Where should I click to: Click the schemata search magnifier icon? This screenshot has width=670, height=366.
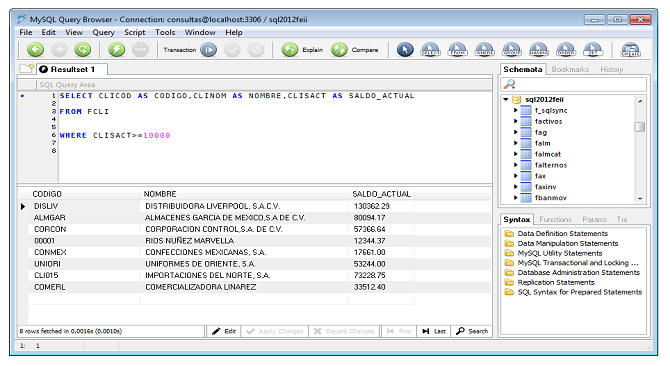509,84
